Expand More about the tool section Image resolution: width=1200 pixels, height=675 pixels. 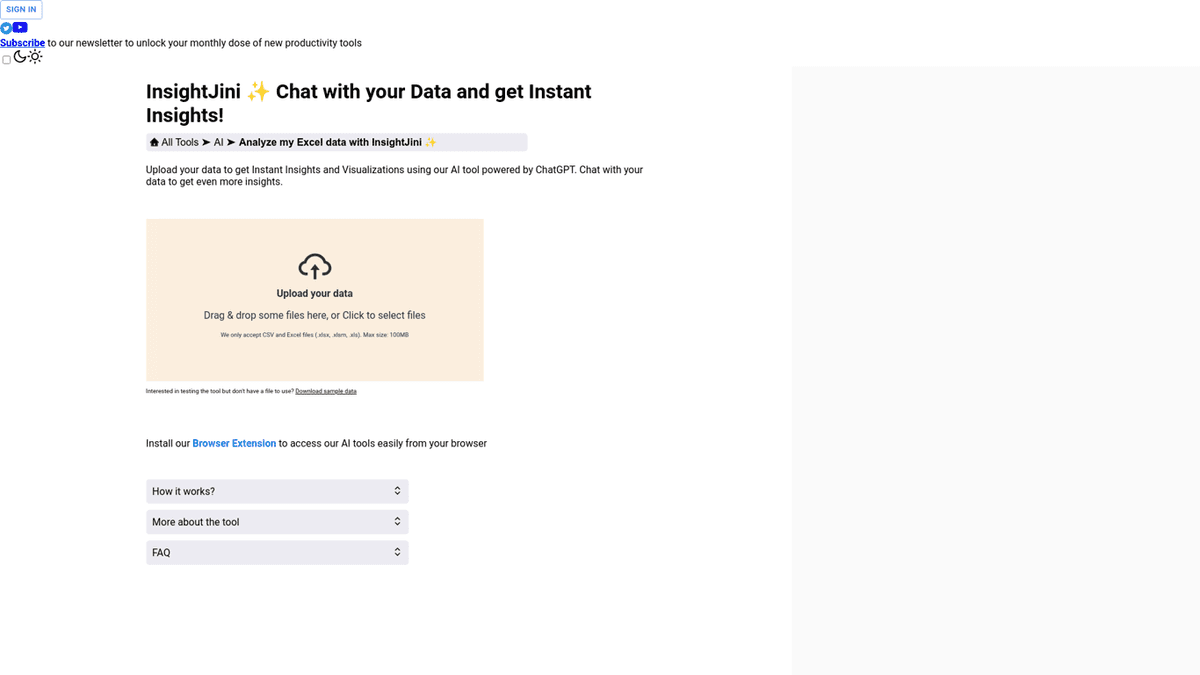coord(277,522)
